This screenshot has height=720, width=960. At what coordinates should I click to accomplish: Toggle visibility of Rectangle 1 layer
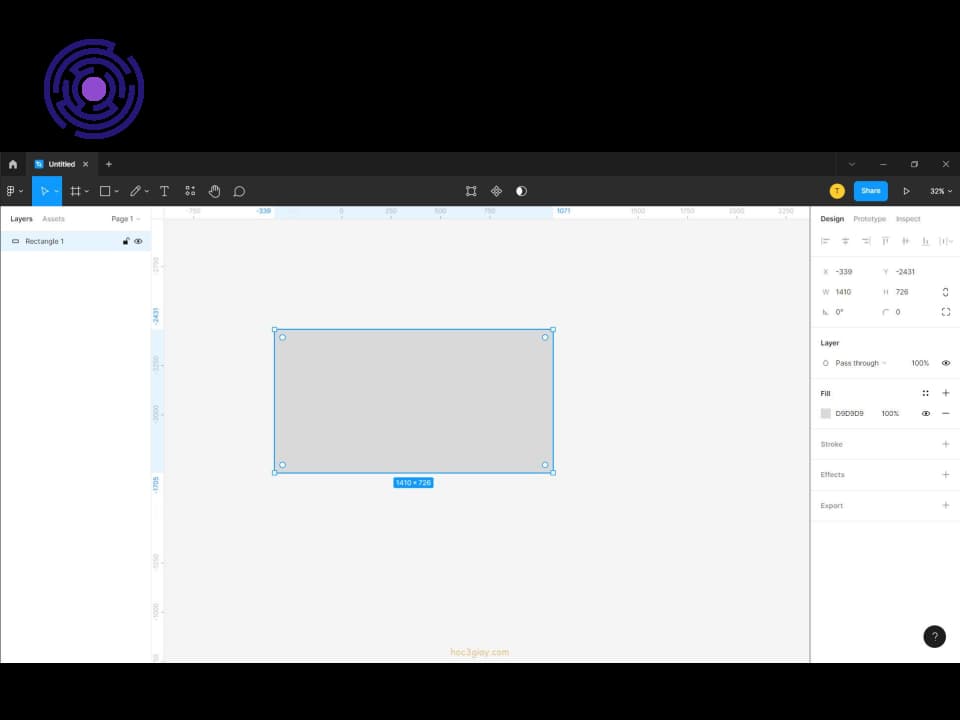pyautogui.click(x=138, y=241)
